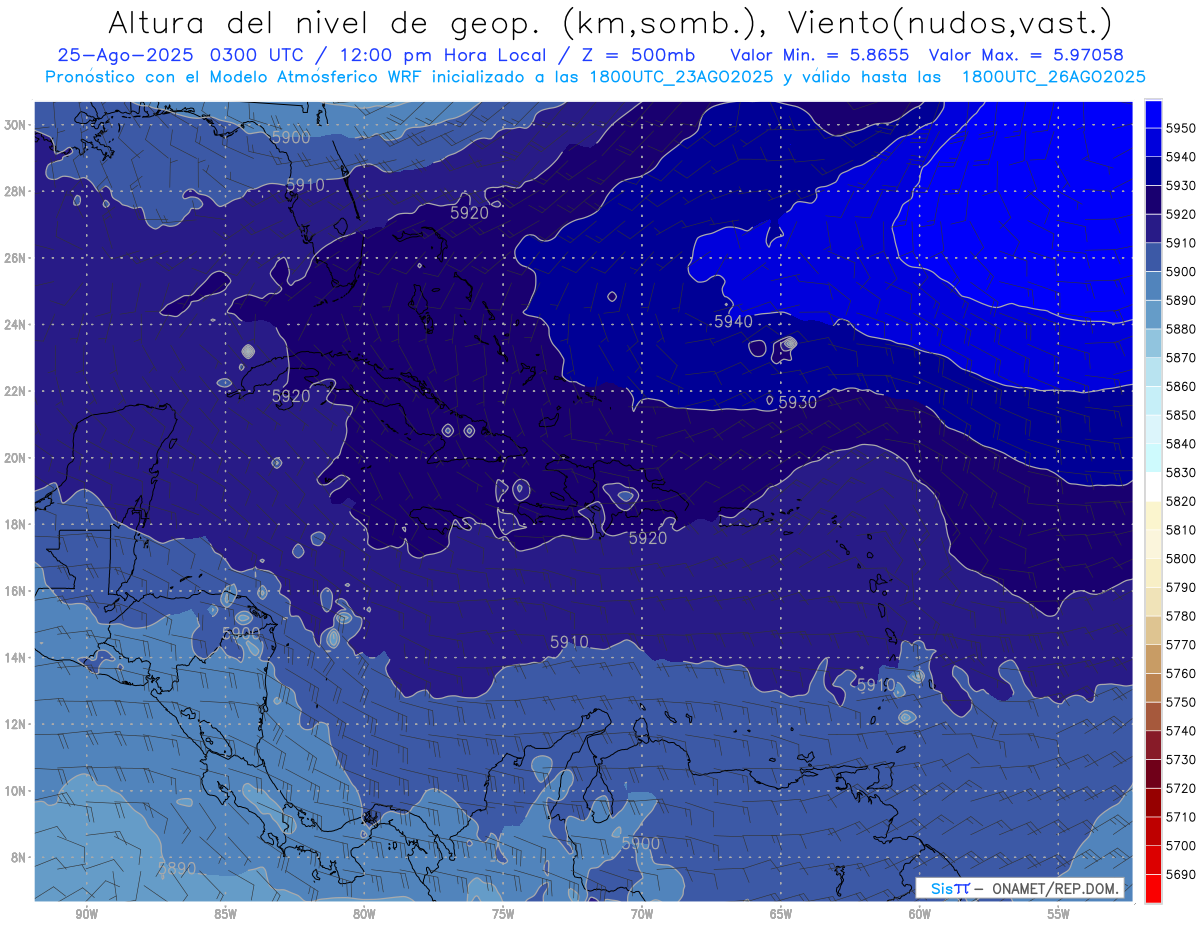This screenshot has width=1200, height=927.
Task: Click the 5950 value in the legend
Action: coord(1181,128)
